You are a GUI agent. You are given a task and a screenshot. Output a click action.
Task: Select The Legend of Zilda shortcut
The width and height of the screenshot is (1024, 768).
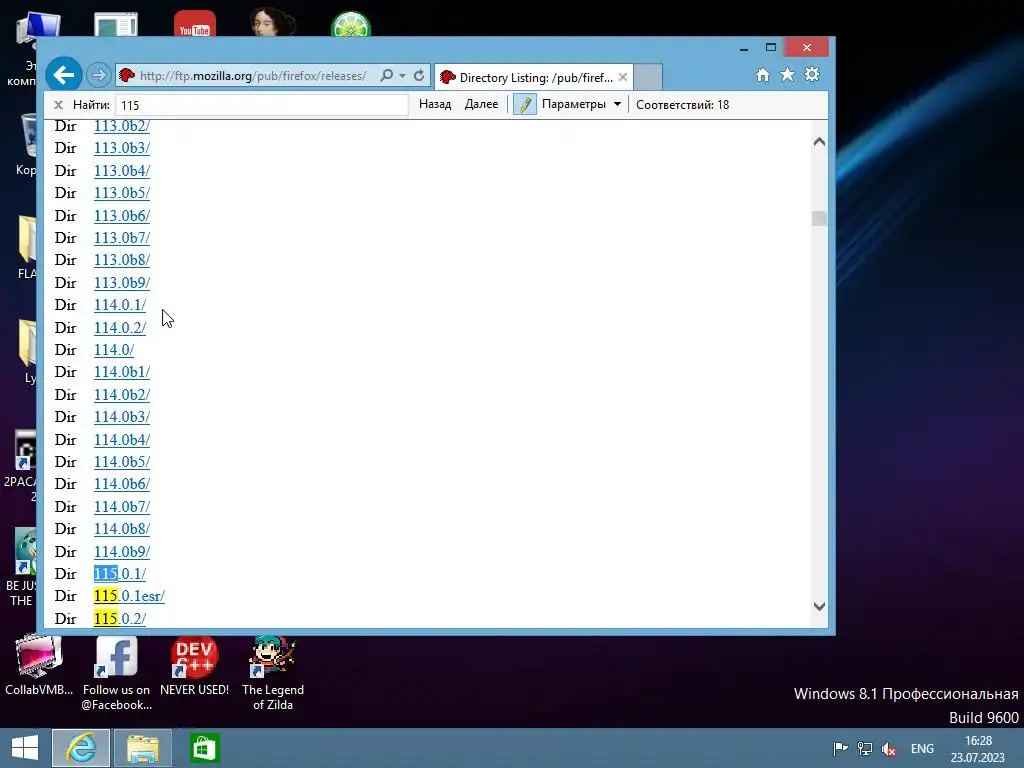[x=272, y=673]
